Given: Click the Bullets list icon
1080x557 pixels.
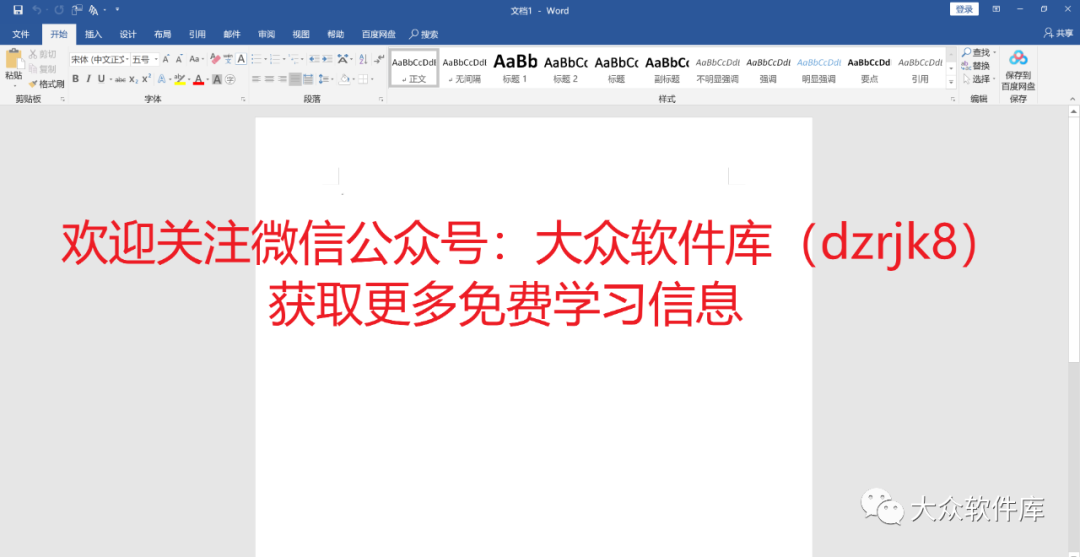Looking at the screenshot, I should 257,59.
